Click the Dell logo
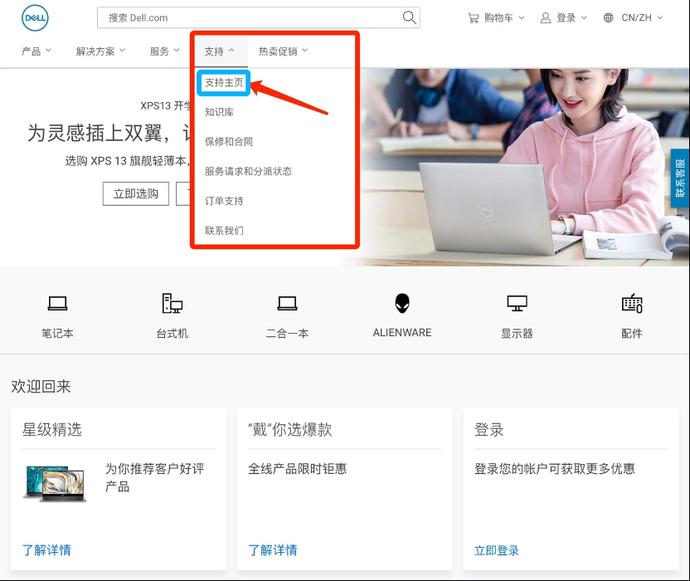This screenshot has width=690, height=581. [35, 18]
